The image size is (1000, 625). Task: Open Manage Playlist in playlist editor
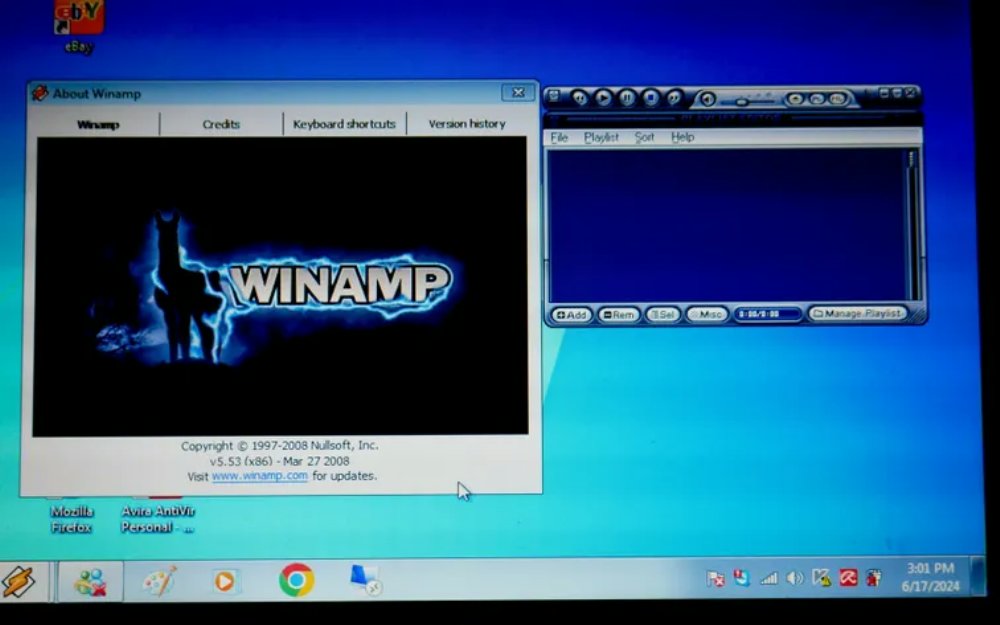coord(857,314)
